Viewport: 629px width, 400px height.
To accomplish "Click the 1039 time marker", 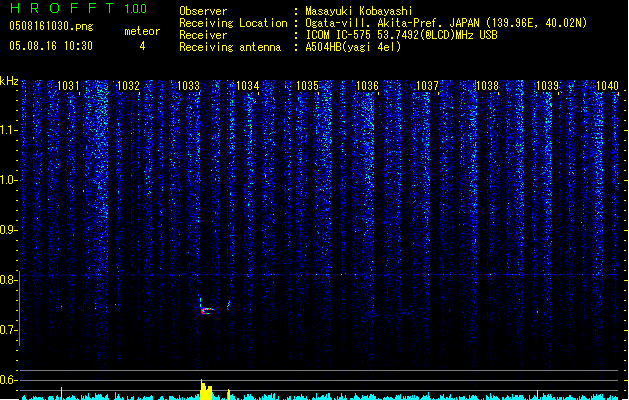I will 548,86.
